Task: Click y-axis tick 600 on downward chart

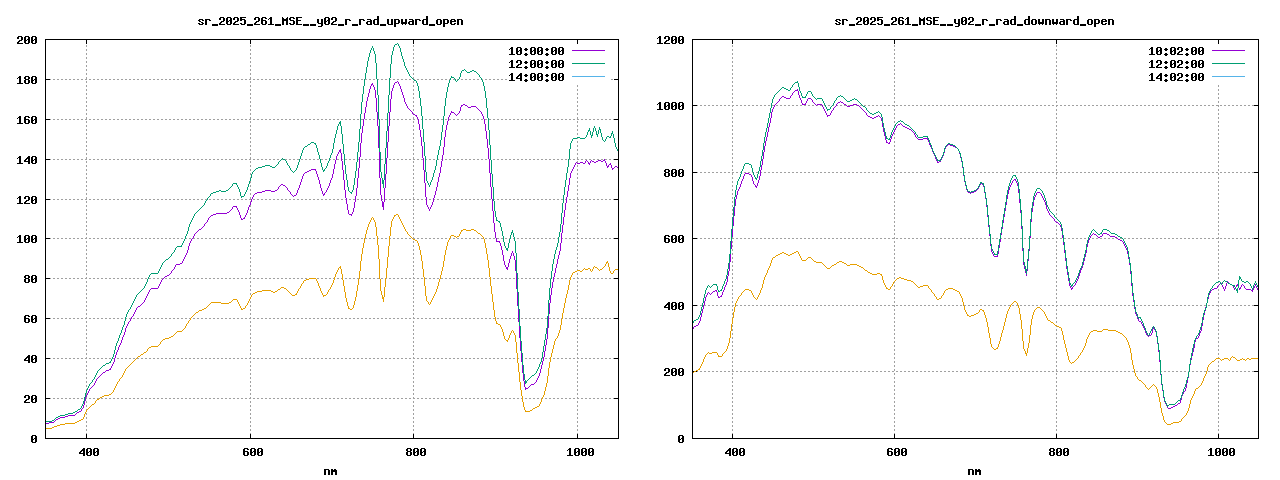Action: 673,239
